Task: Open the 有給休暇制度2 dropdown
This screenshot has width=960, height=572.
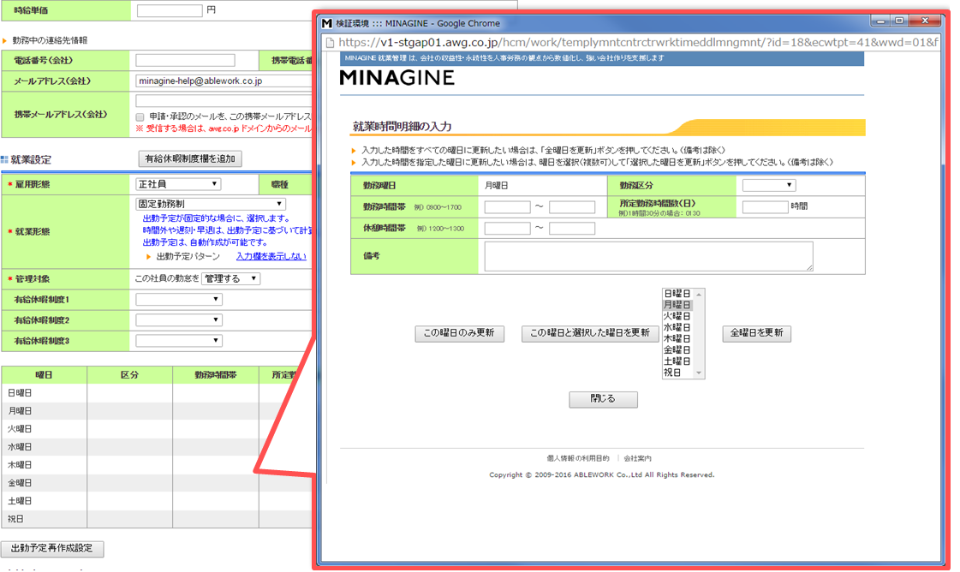Action: tap(179, 320)
